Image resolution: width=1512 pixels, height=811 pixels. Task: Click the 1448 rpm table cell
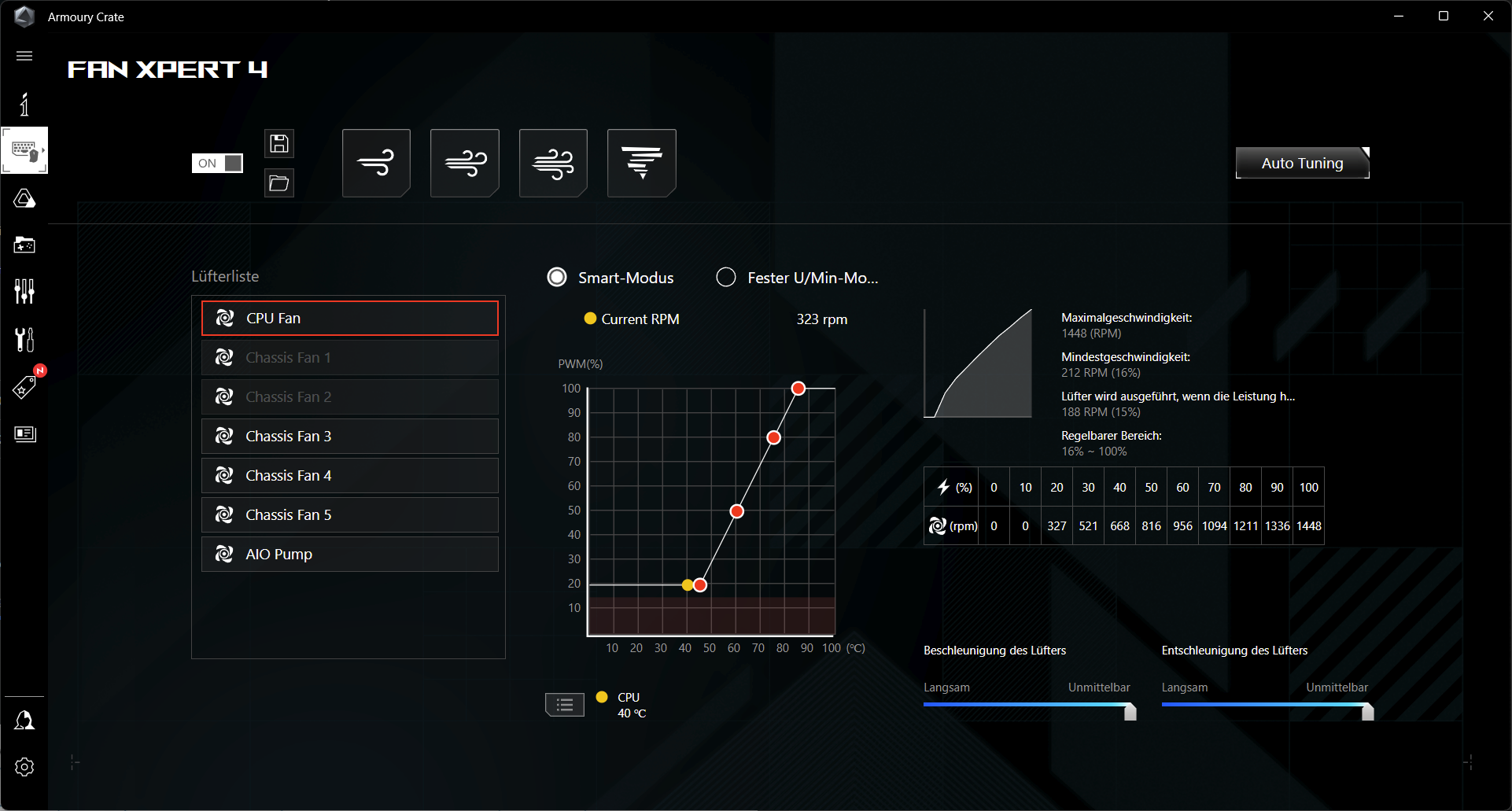(1309, 525)
